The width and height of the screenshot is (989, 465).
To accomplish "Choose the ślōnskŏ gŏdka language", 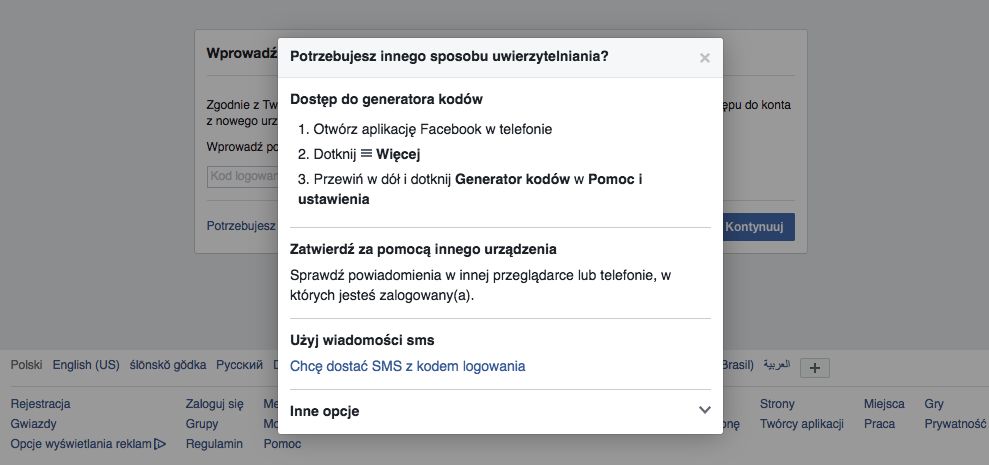I will click(167, 365).
